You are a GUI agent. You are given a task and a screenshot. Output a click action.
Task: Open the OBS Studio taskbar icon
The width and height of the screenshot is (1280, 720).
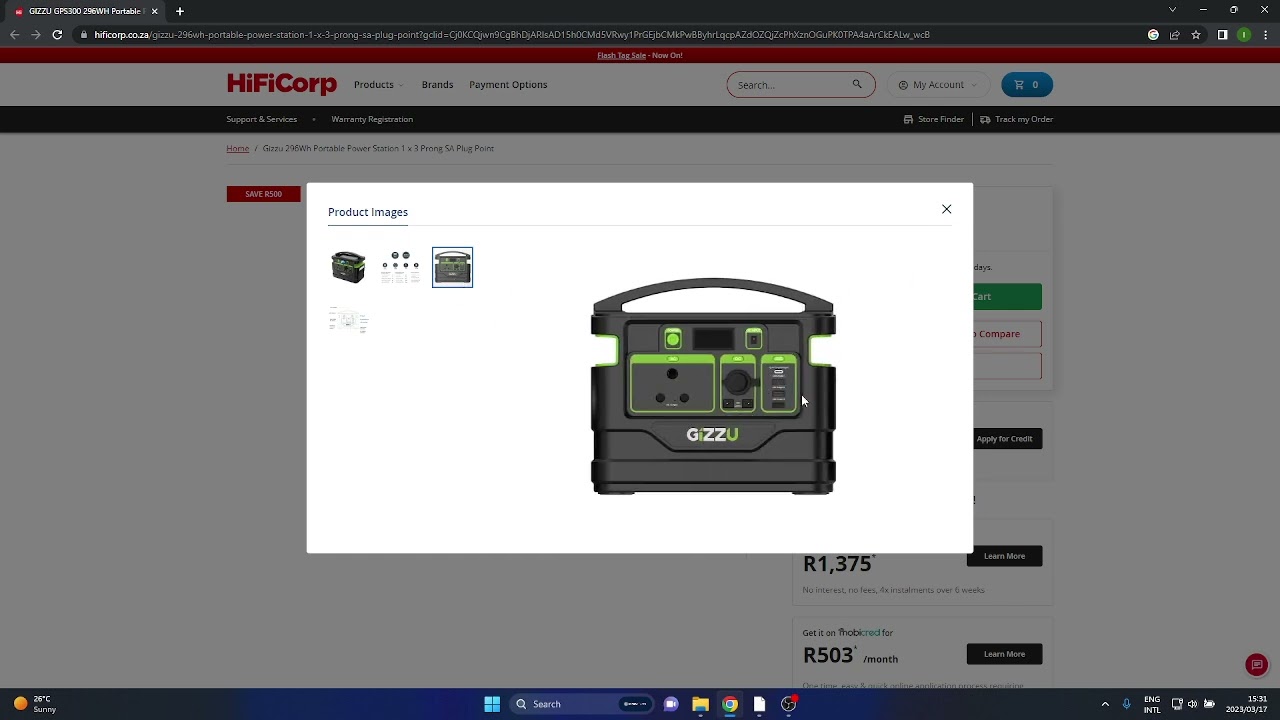pyautogui.click(x=789, y=704)
